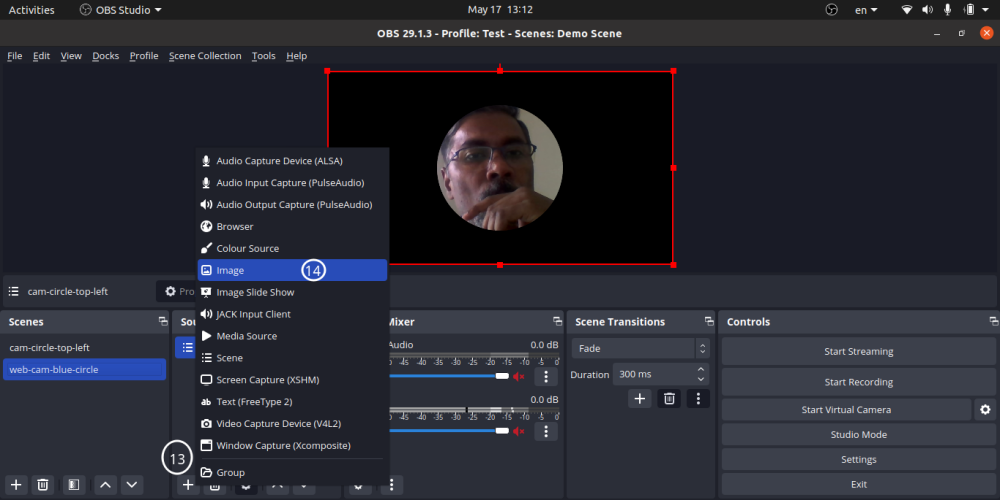
Task: Open three-dot options for the Audio channel
Action: click(x=546, y=376)
